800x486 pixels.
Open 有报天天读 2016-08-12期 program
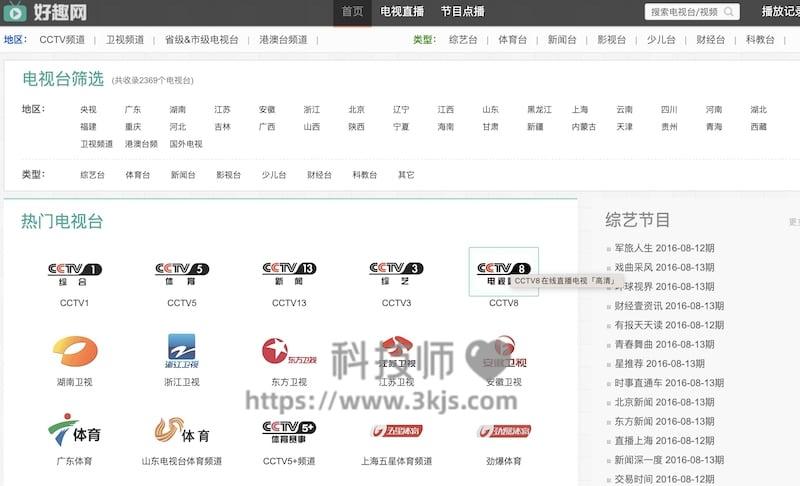[x=669, y=325]
